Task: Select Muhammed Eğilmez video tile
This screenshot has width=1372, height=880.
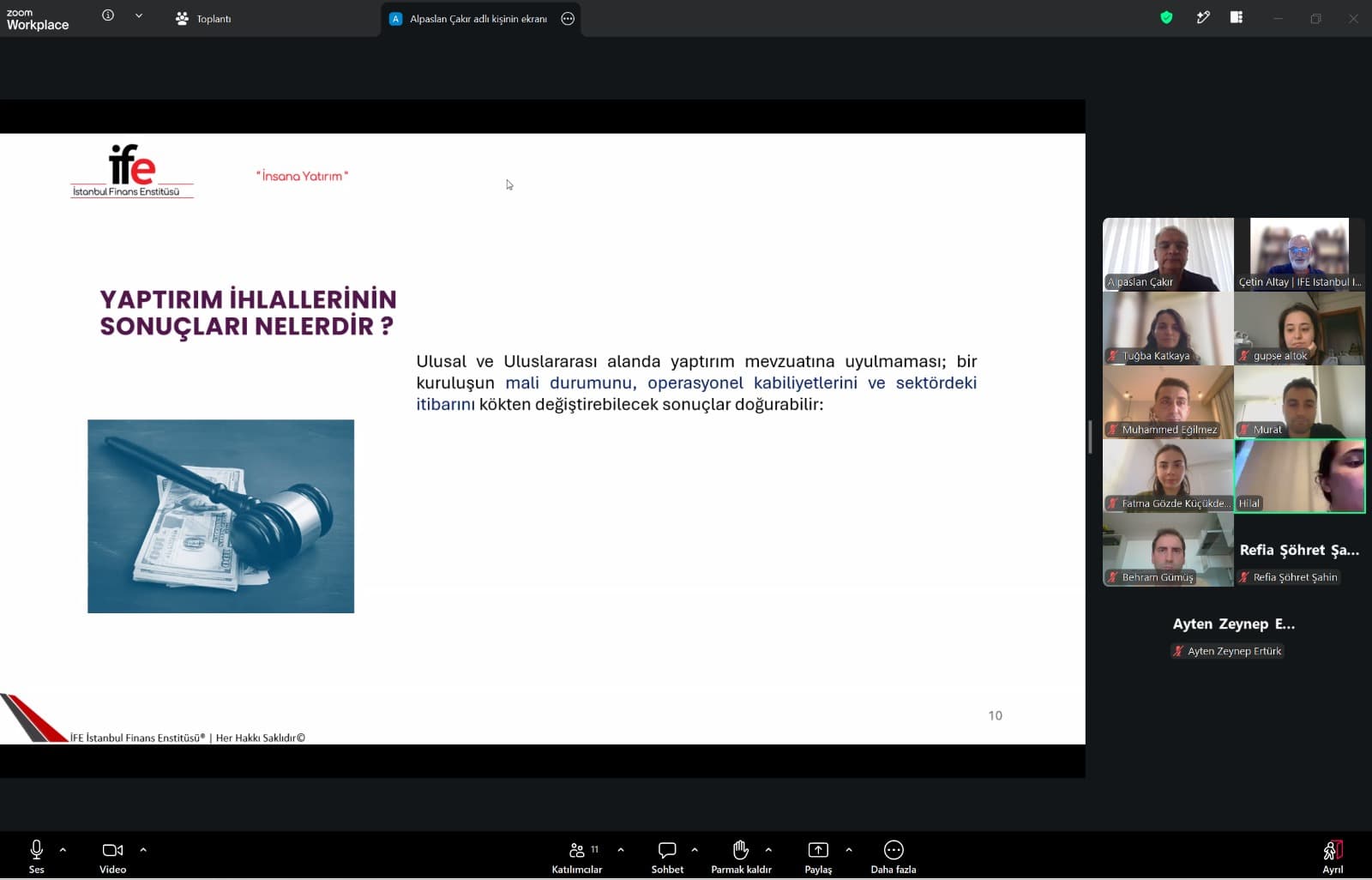Action: (1168, 402)
